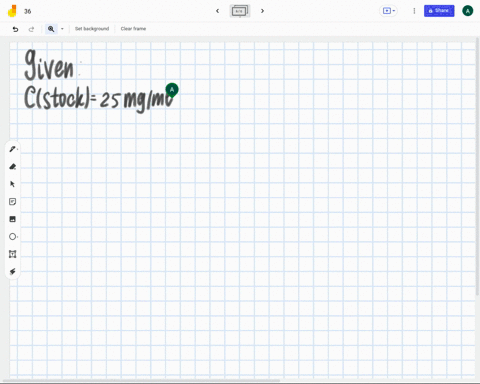Add a sticky note
The width and height of the screenshot is (480, 384).
(x=13, y=202)
